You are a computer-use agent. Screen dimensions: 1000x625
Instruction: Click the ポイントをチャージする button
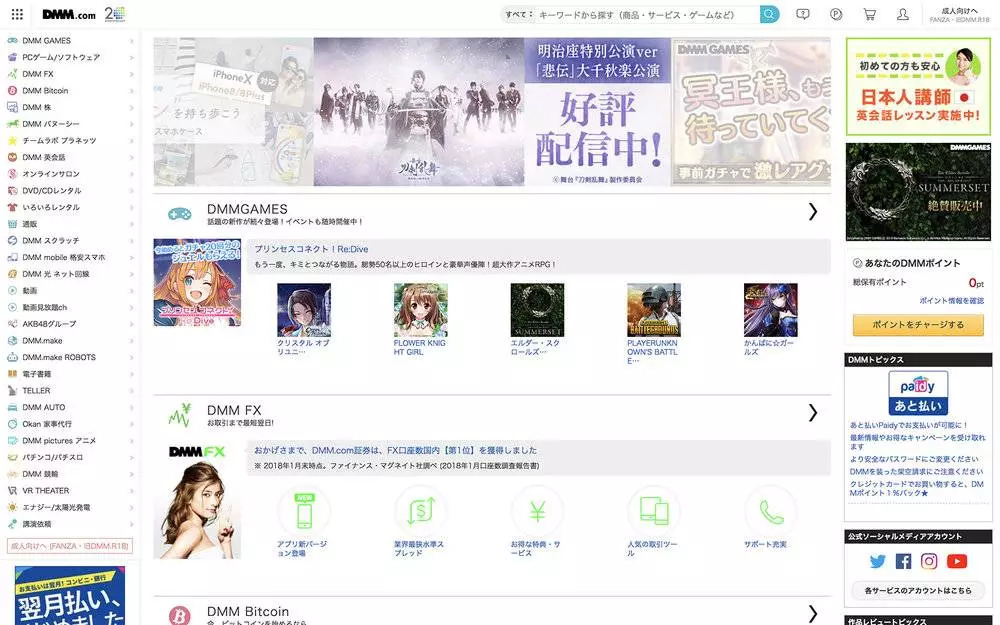click(918, 325)
